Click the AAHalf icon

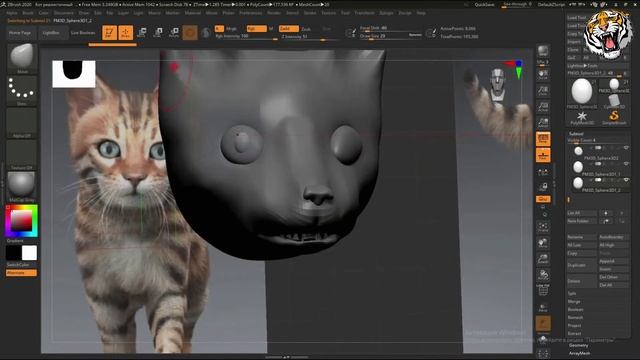543,122
